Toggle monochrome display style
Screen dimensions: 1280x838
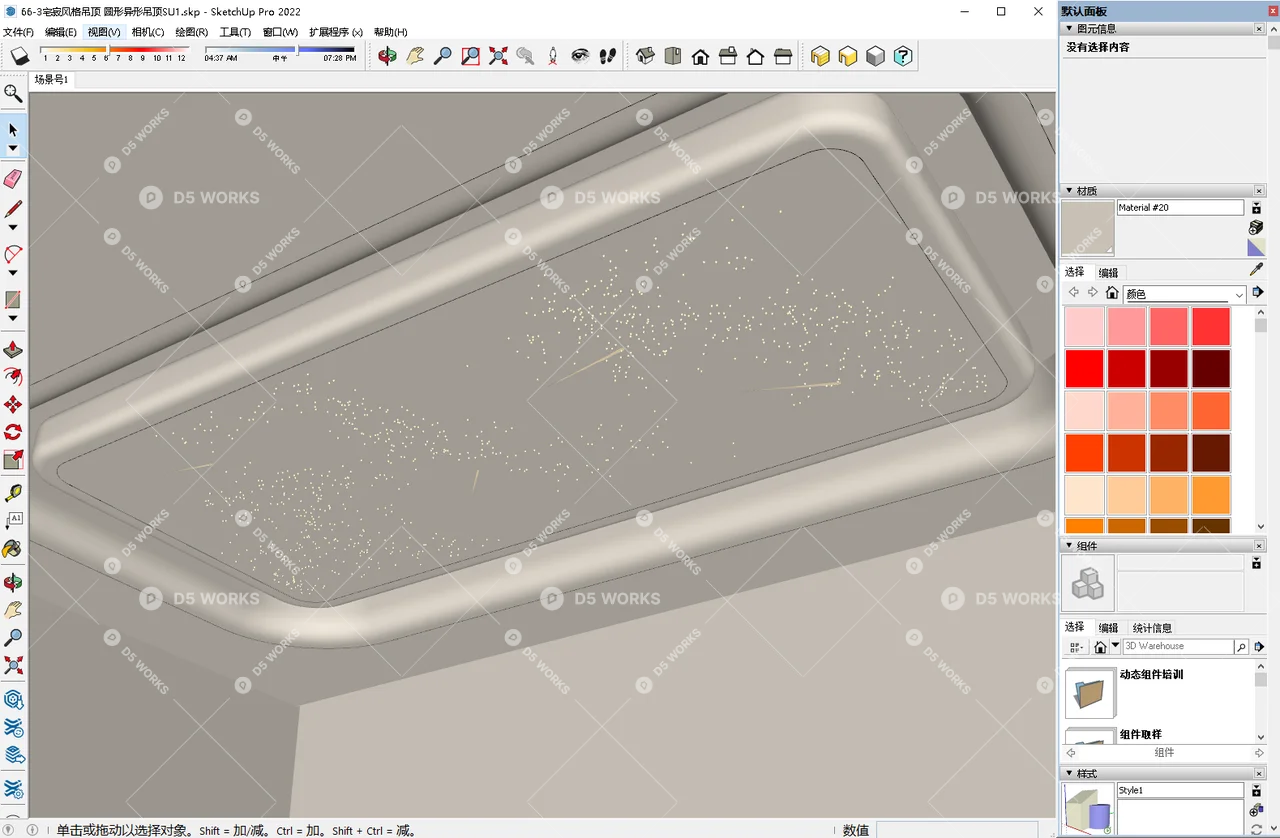(x=874, y=56)
